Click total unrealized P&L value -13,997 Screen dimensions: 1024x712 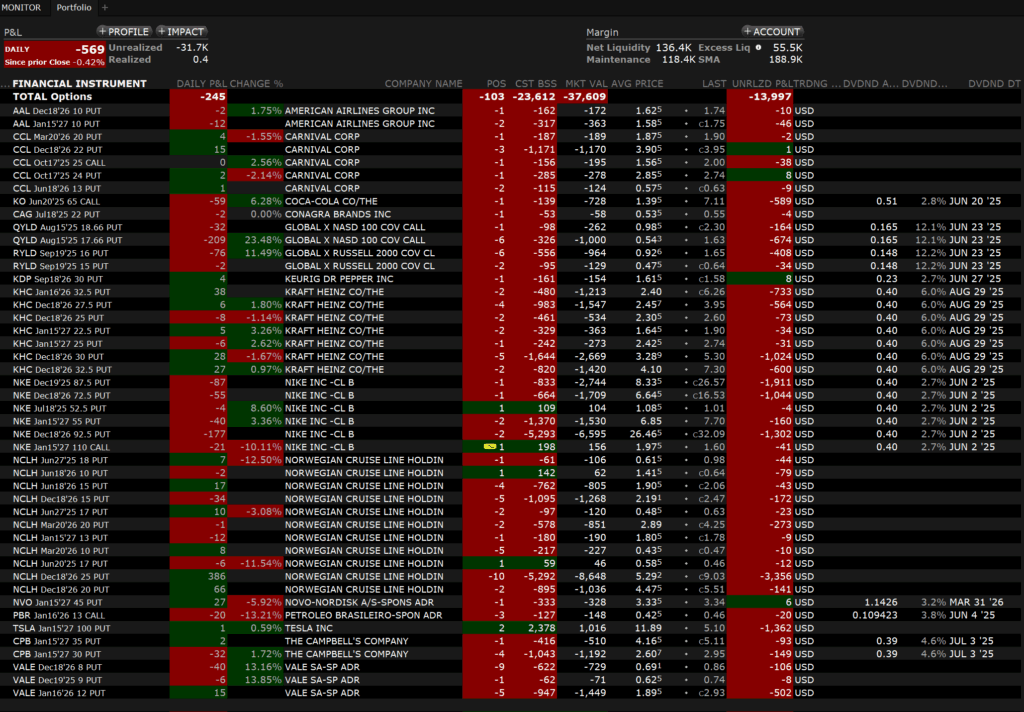769,97
